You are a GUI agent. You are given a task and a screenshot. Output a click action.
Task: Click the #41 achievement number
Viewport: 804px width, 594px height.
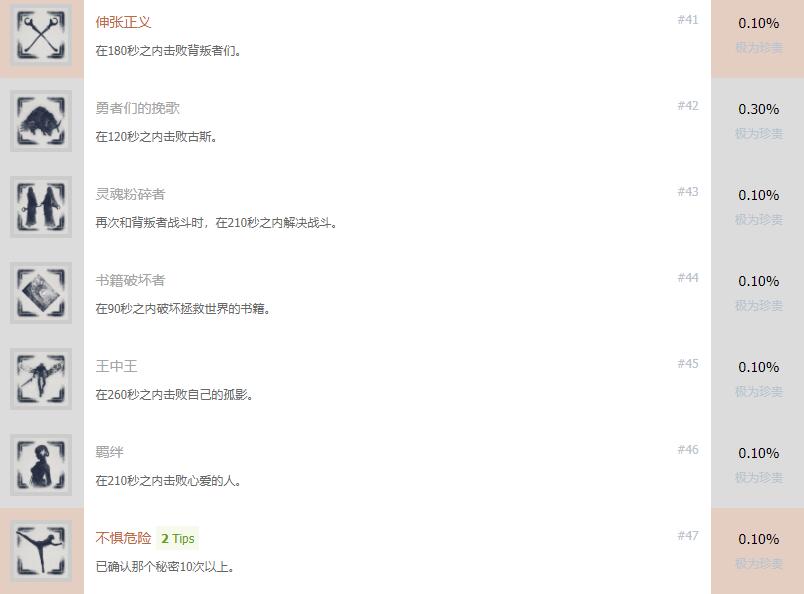[x=688, y=19]
